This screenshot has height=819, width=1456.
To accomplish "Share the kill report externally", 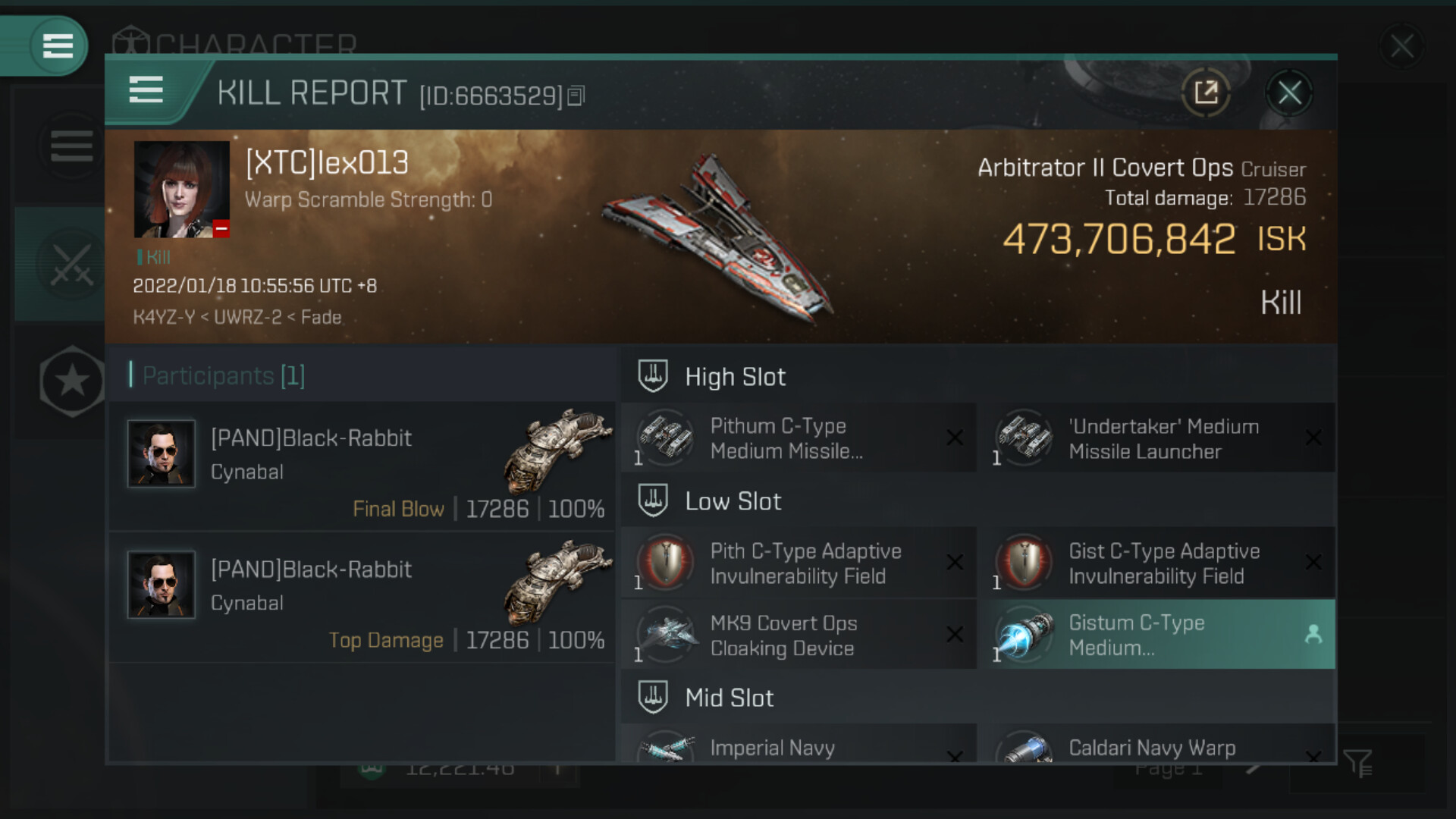I will [x=1206, y=93].
